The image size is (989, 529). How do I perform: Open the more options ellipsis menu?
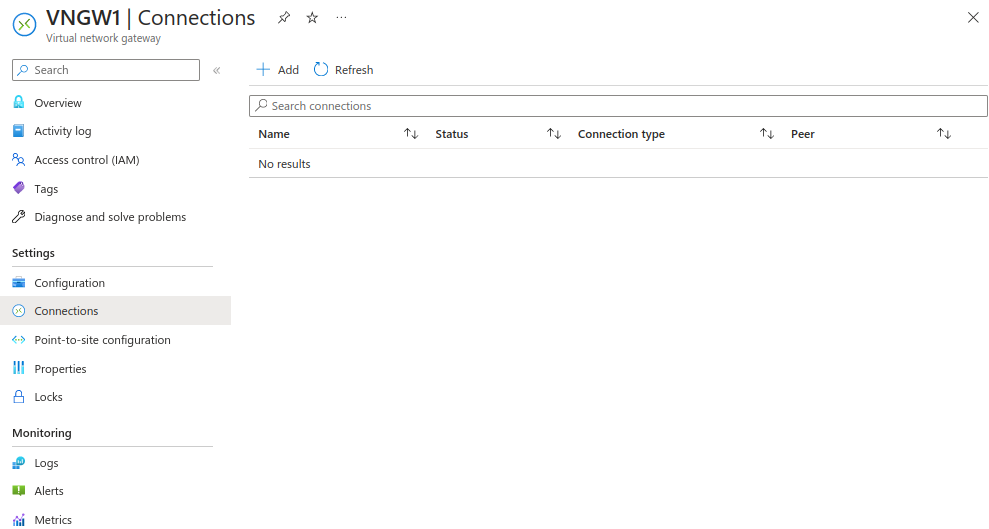(342, 18)
